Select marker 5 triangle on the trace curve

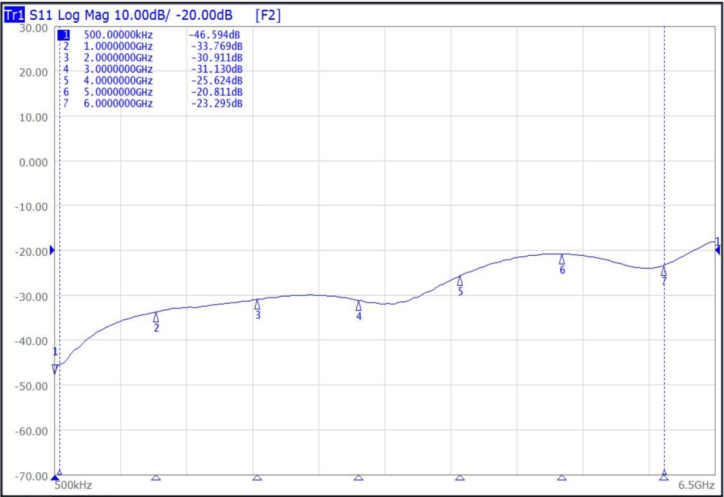(x=460, y=281)
